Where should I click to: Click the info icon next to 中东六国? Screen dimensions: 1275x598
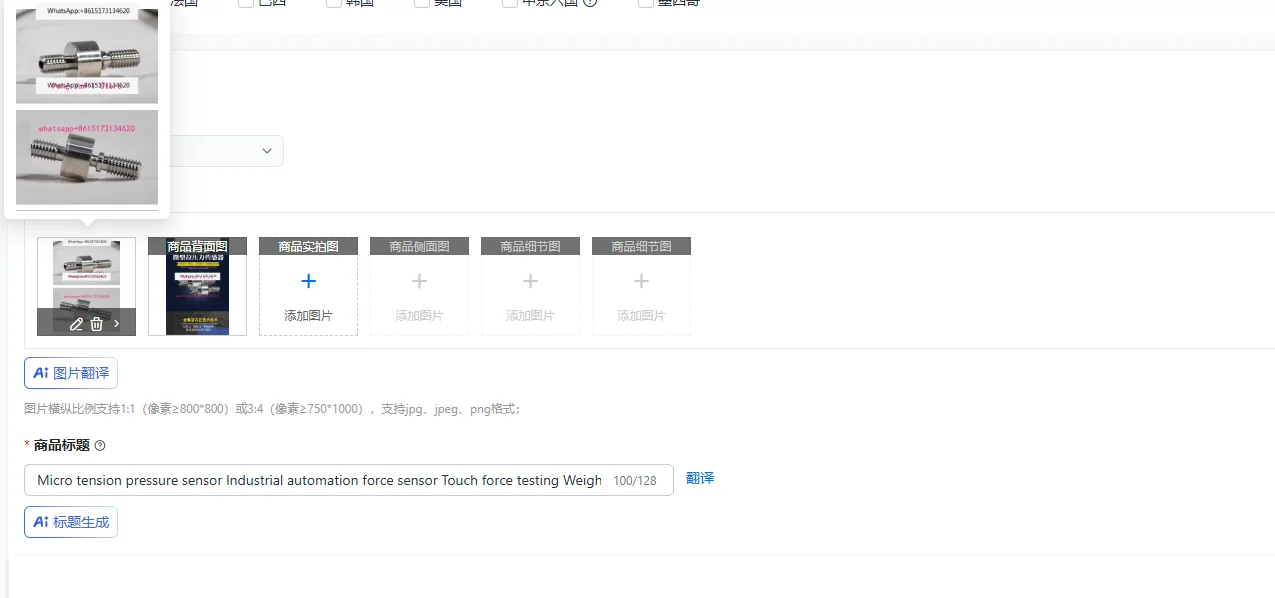590,3
